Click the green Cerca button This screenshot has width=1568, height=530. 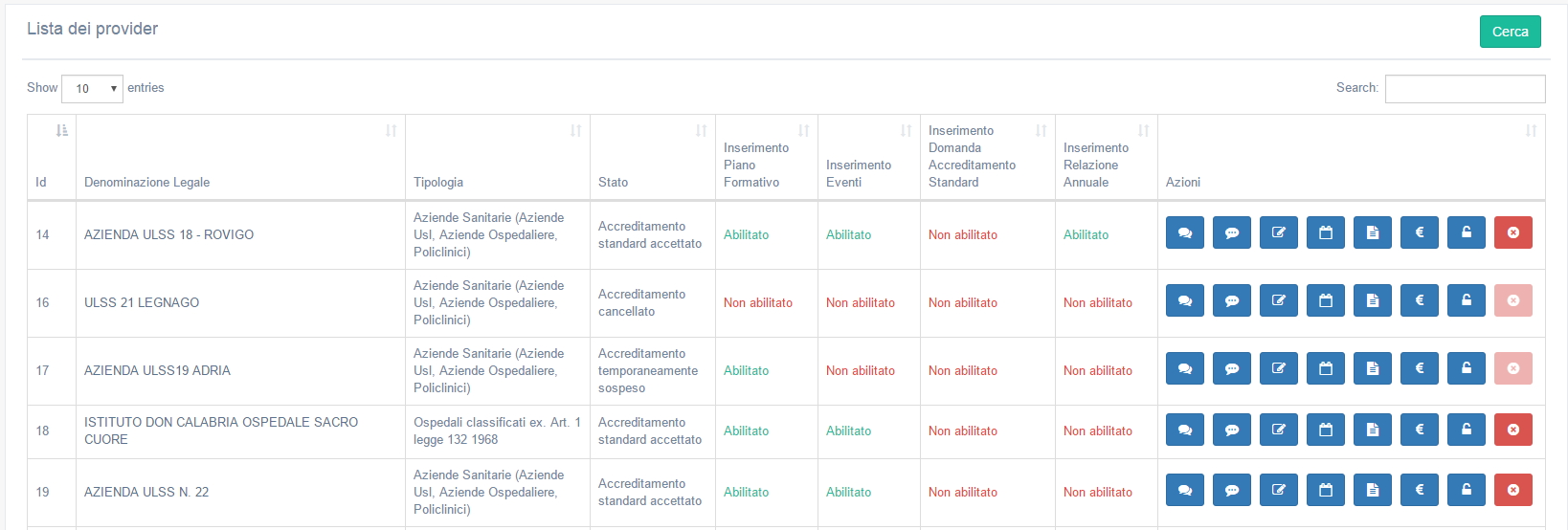[x=1510, y=32]
